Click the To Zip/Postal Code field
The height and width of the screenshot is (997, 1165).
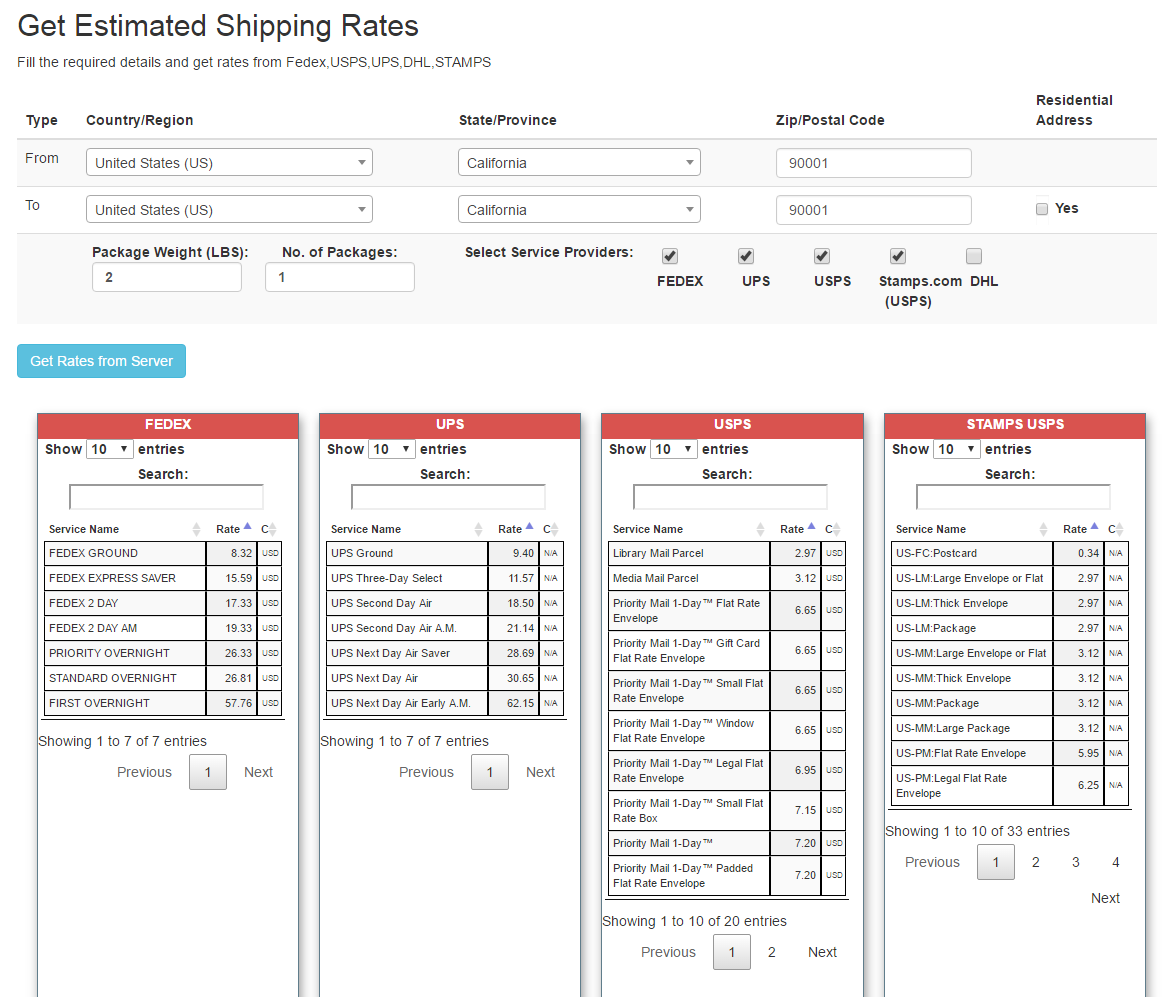click(874, 210)
